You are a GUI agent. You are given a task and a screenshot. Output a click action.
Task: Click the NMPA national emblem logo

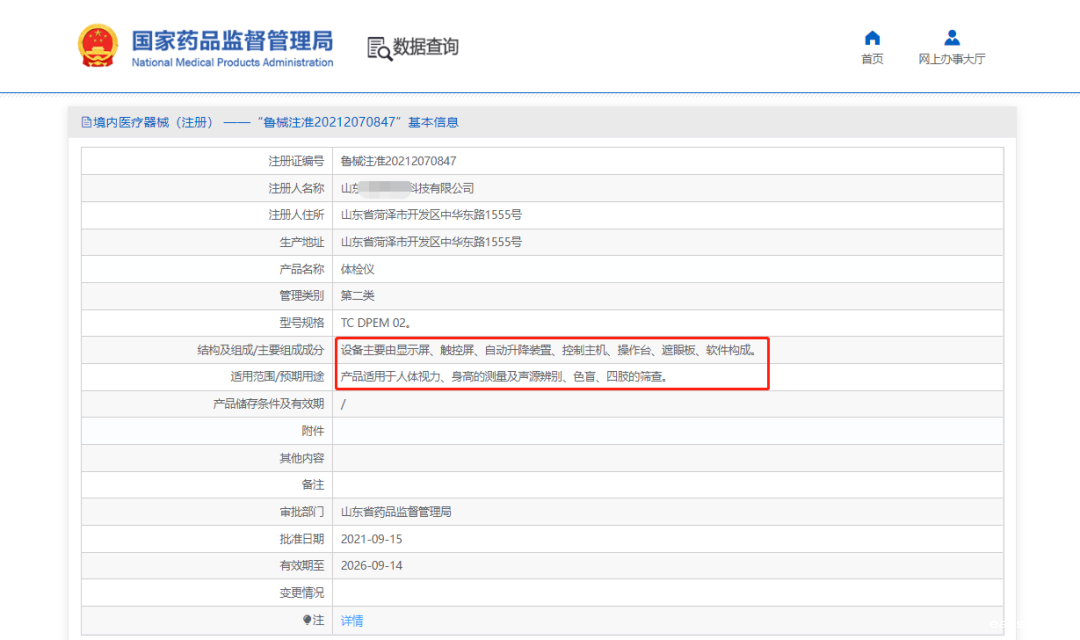(x=96, y=44)
